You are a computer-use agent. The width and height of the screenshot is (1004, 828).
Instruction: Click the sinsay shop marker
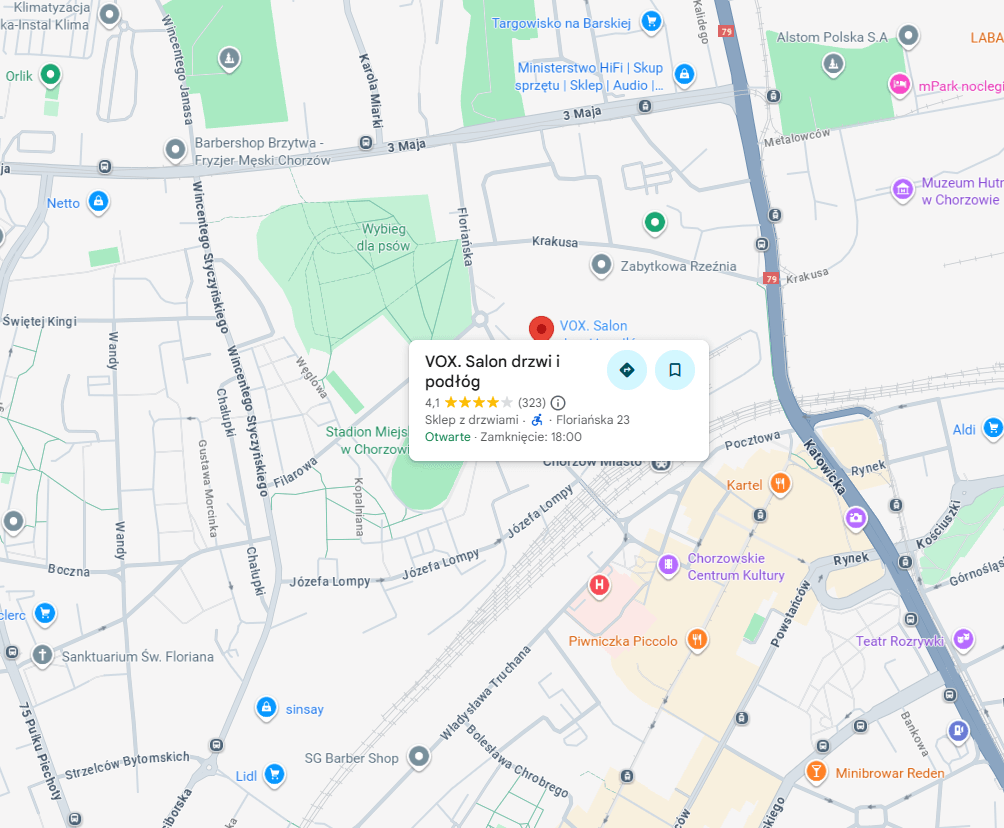[266, 708]
